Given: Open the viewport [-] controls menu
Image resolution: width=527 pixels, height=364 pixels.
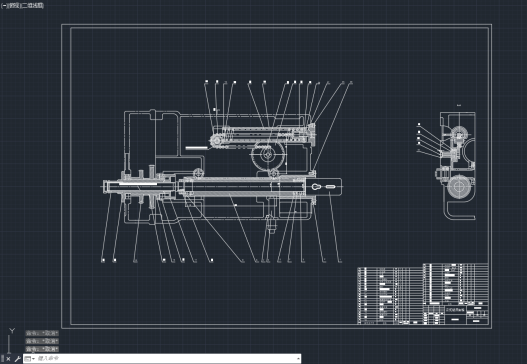Looking at the screenshot, I should (x=4, y=6).
